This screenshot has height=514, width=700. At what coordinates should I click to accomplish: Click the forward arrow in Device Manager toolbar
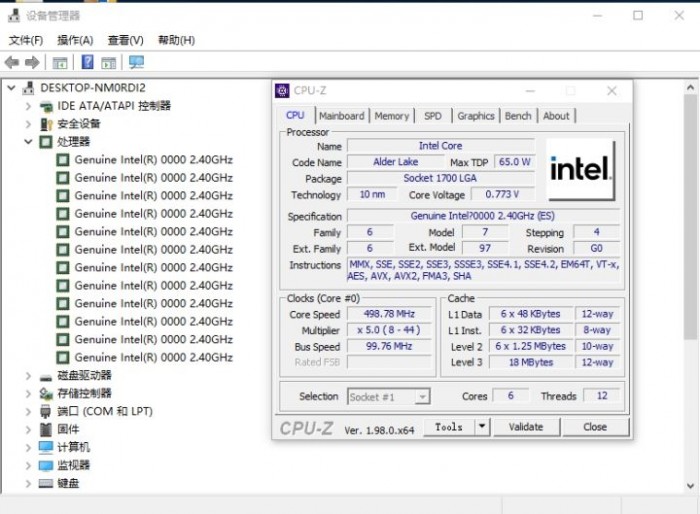(x=31, y=63)
